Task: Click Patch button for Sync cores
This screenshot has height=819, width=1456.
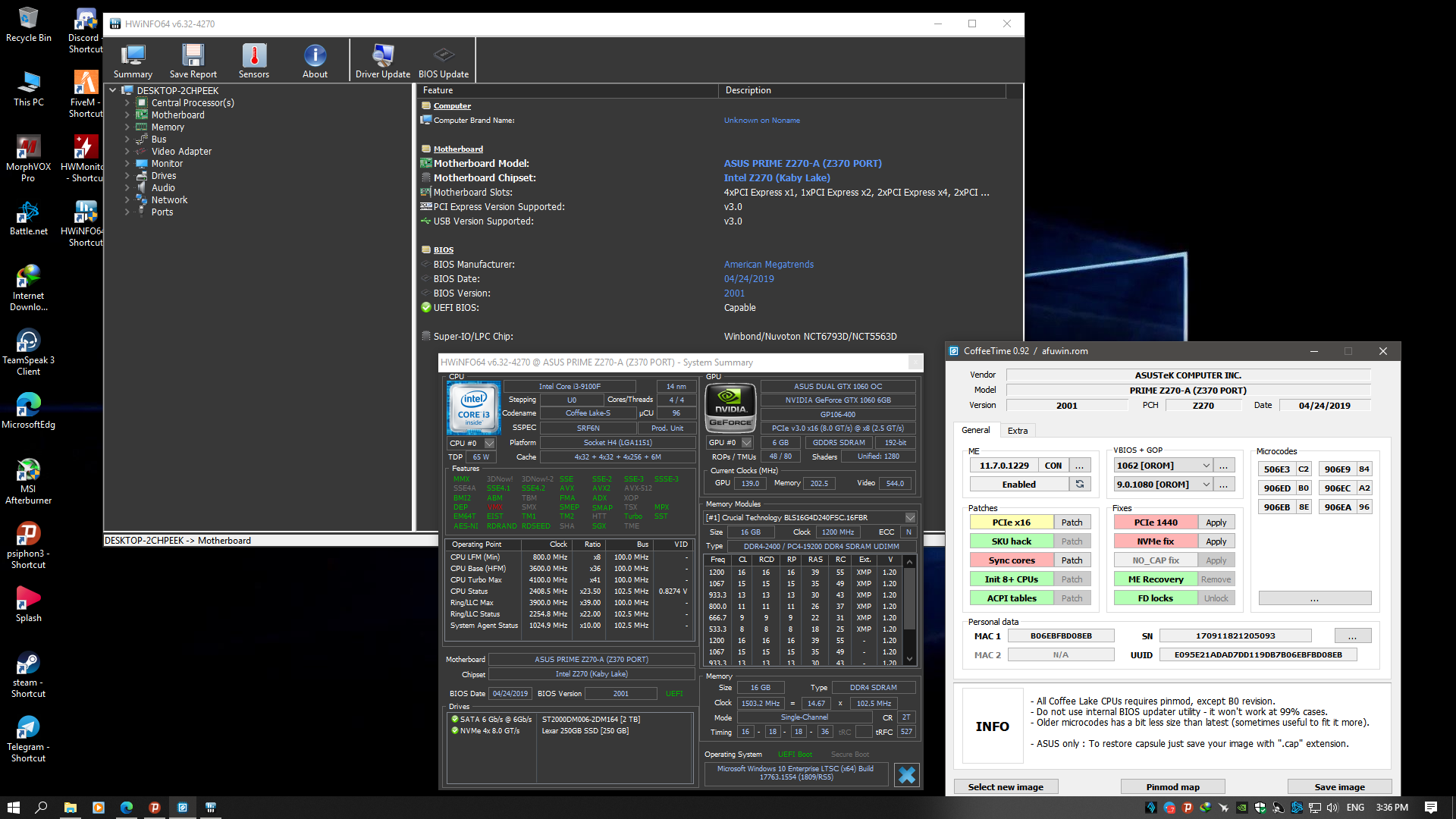Action: pyautogui.click(x=1072, y=560)
